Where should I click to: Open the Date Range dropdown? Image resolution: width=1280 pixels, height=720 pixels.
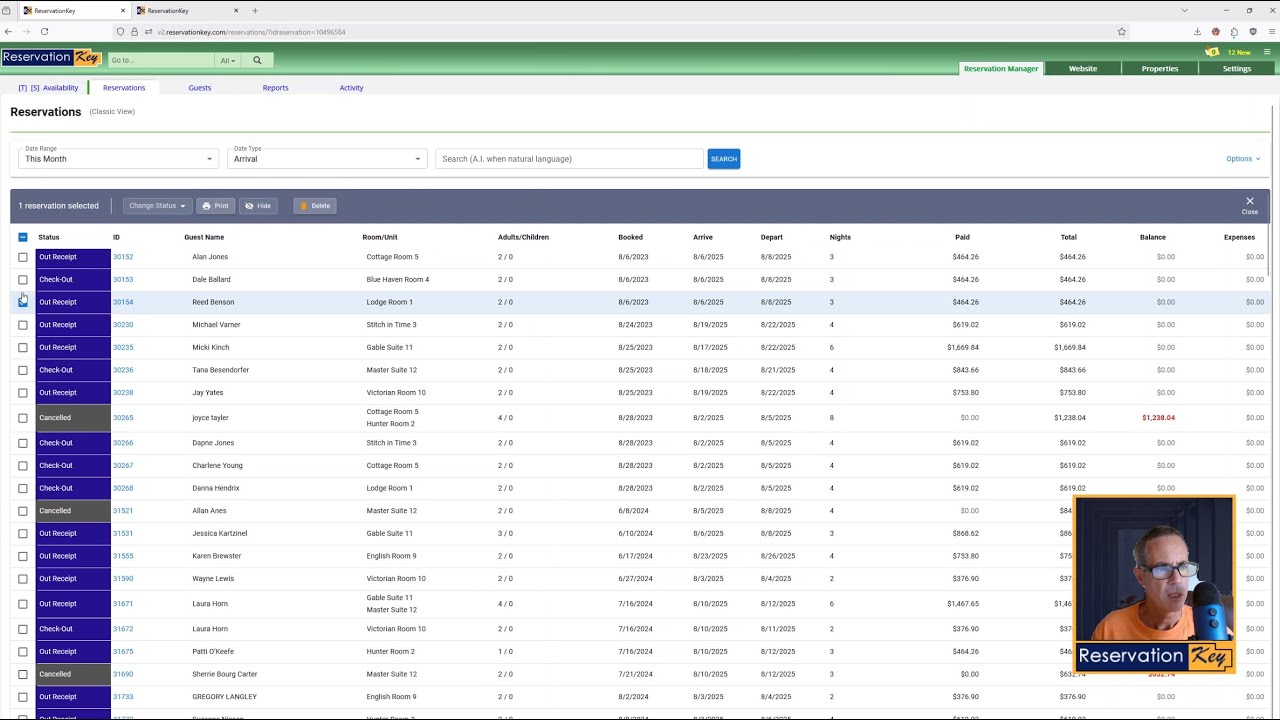coord(118,158)
